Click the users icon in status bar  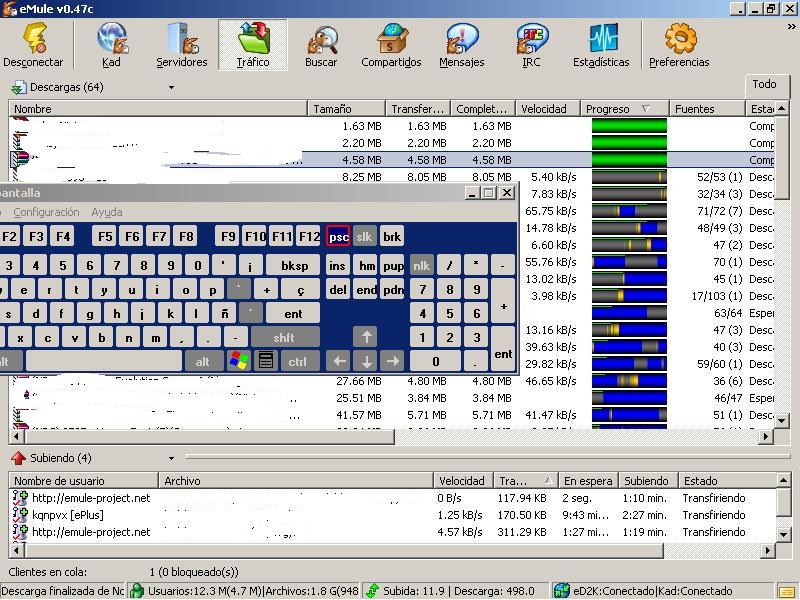tap(137, 590)
